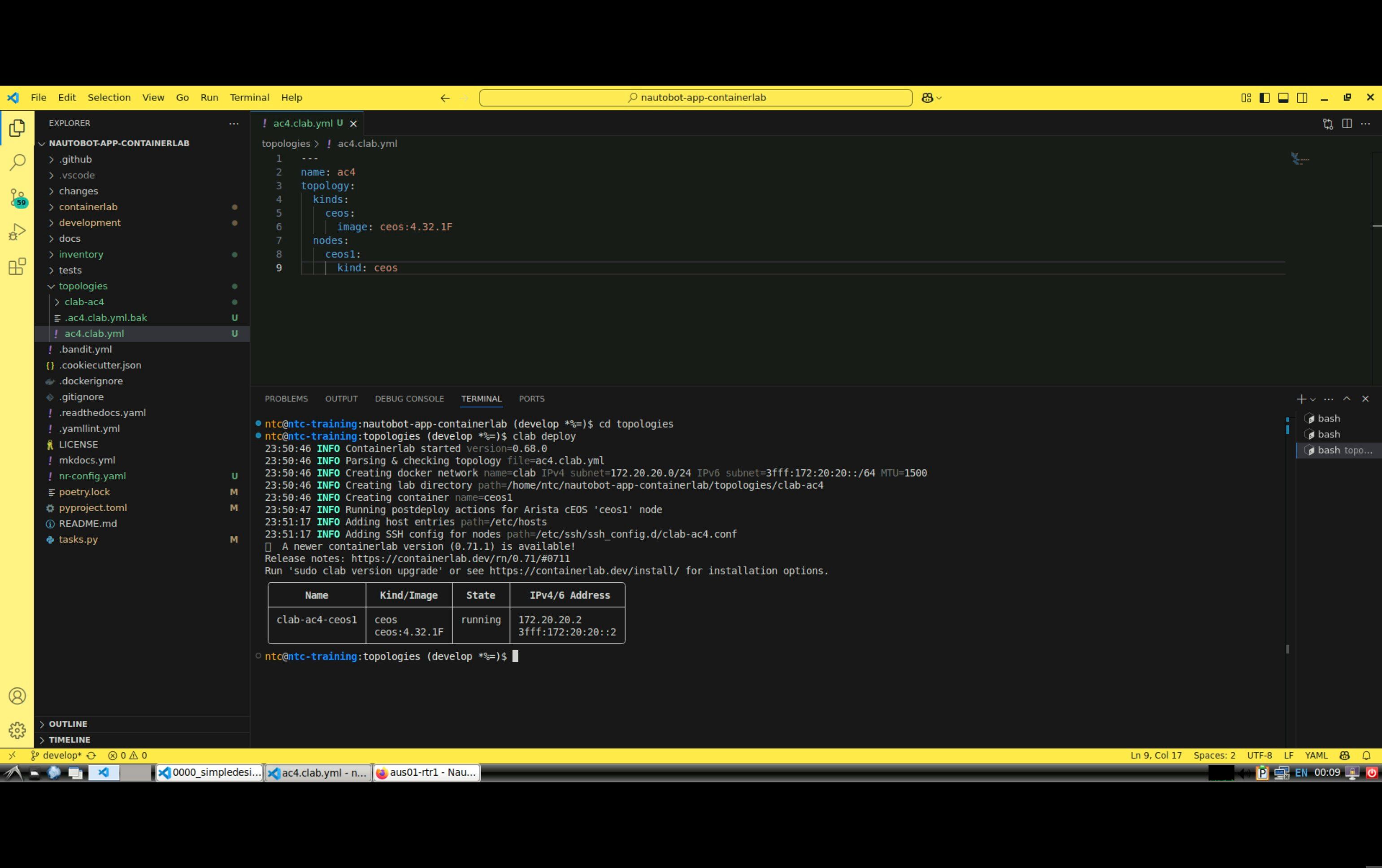
Task: Switch to the PROBLEMS panel tab
Action: (286, 398)
